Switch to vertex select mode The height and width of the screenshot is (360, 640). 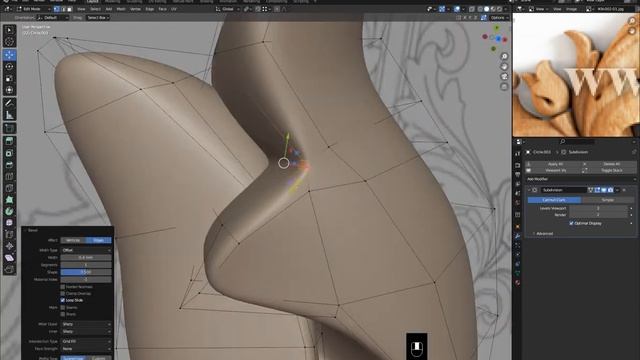[57, 9]
